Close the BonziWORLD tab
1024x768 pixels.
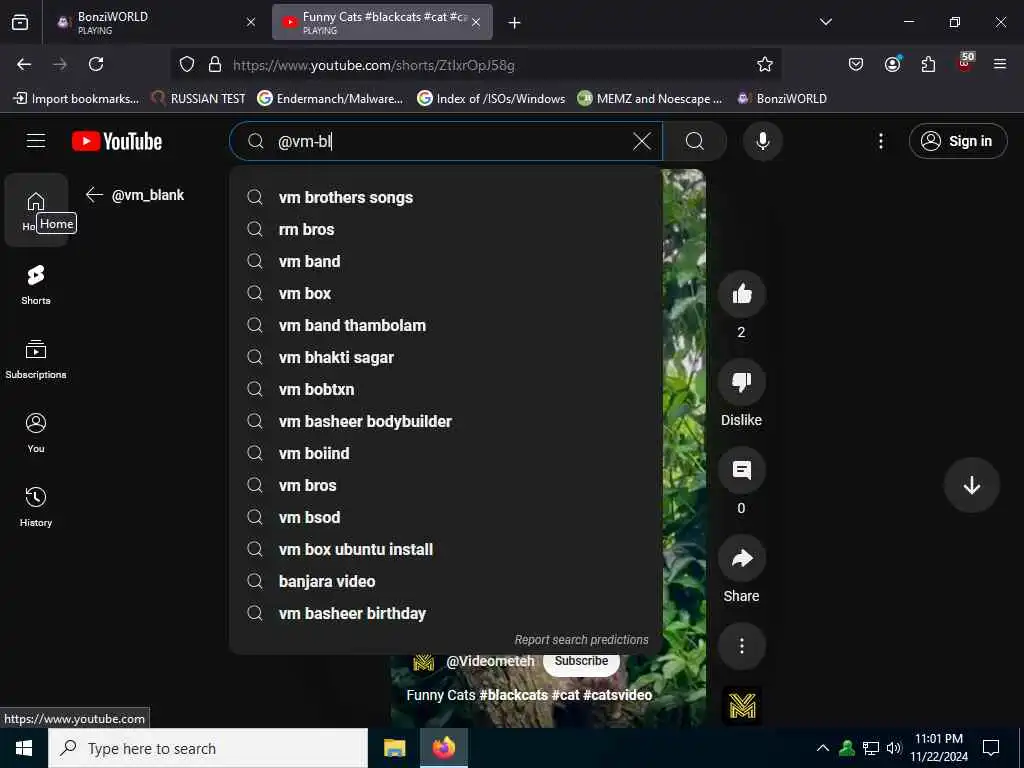click(x=251, y=22)
